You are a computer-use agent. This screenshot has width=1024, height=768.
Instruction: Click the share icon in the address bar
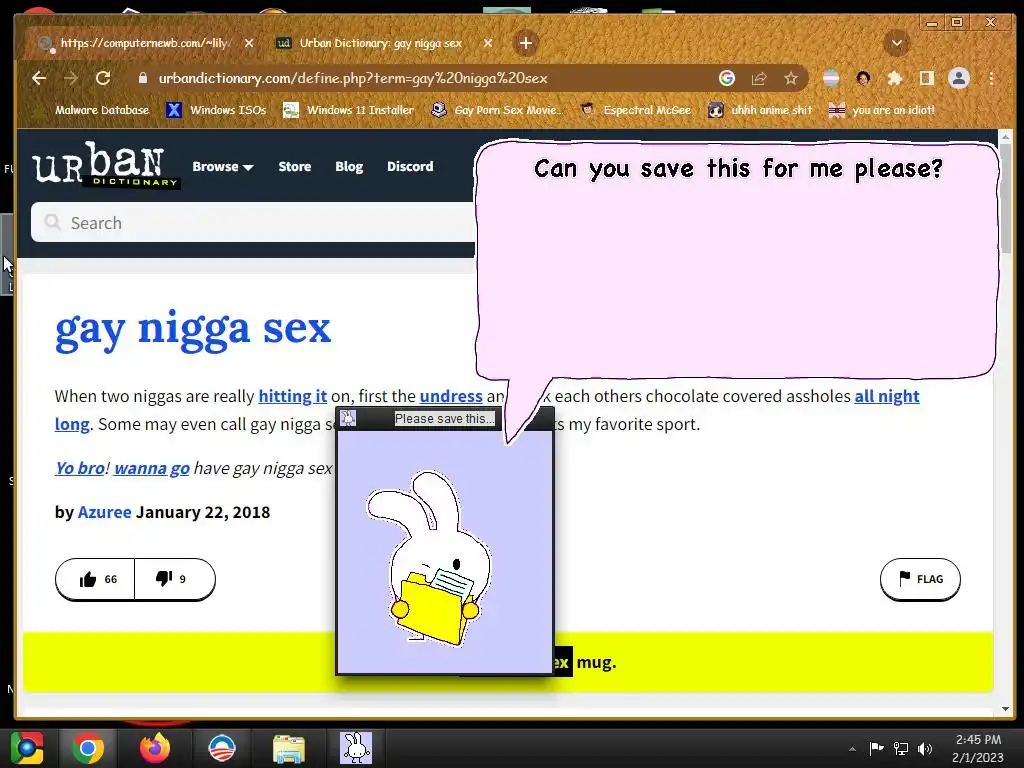coord(759,78)
